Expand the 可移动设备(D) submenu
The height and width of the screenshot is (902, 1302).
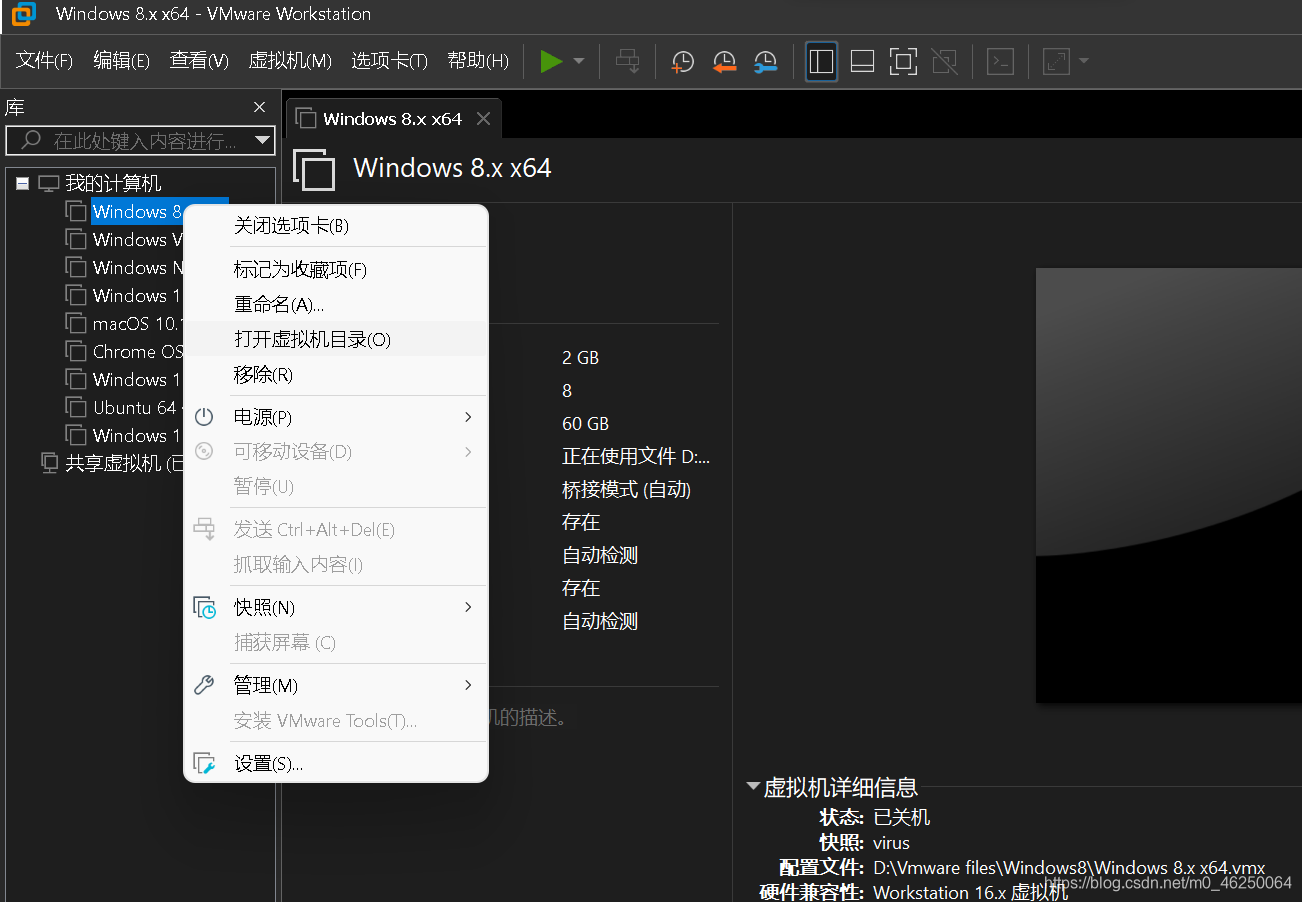click(x=336, y=452)
